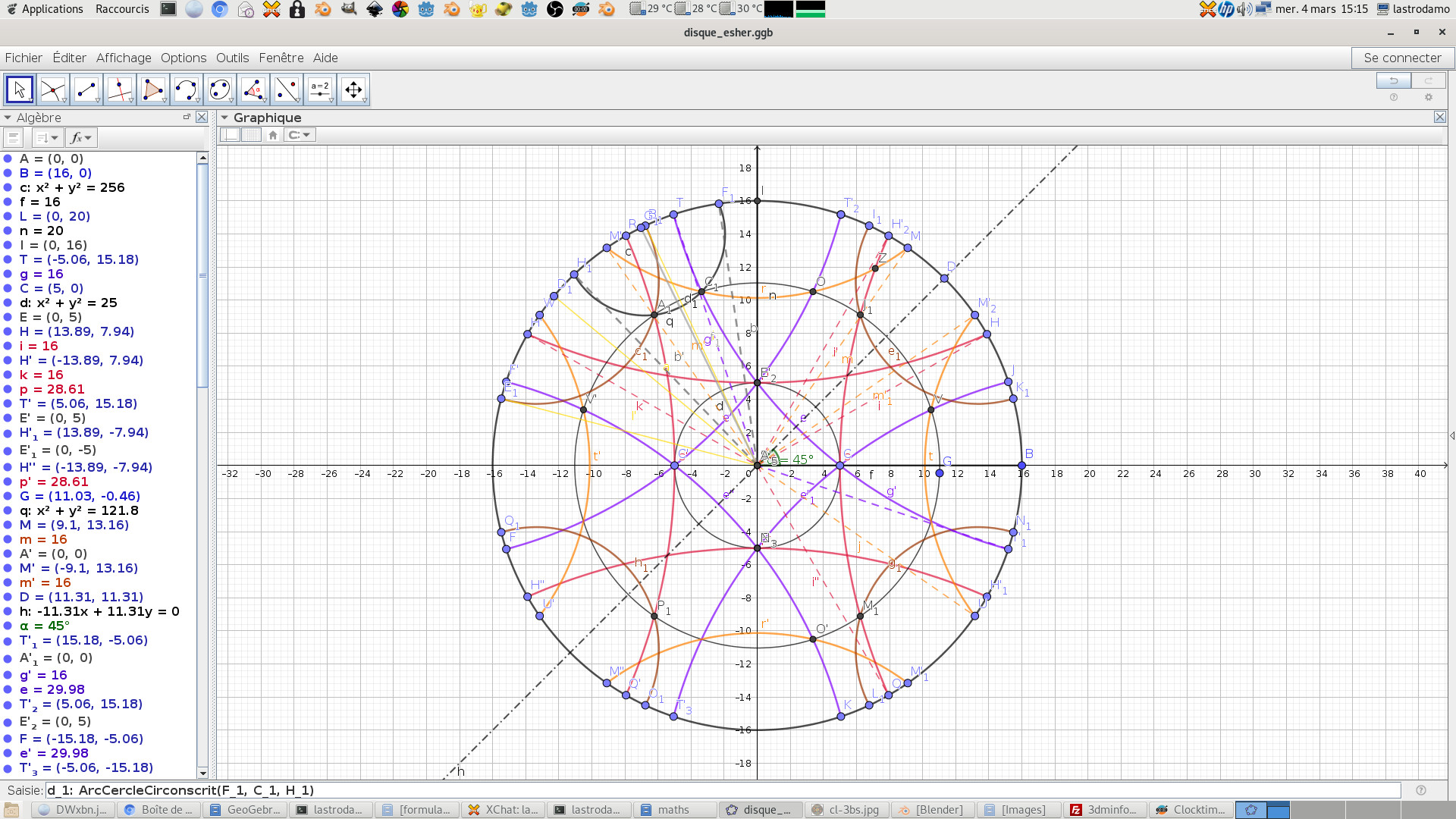Toggle visibility of point A in Algèbre
Viewport: 1456px width, 819px height.
tap(8, 159)
